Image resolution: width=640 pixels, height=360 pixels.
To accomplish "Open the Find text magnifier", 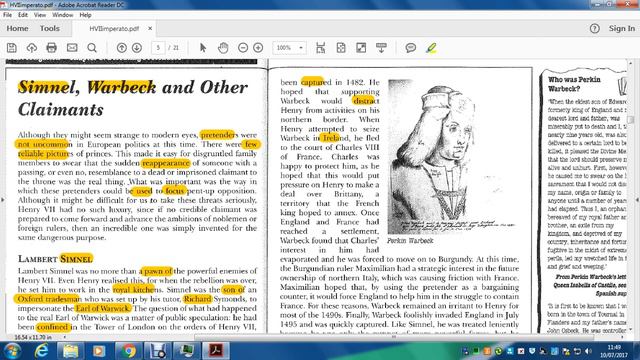I will click(92, 48).
